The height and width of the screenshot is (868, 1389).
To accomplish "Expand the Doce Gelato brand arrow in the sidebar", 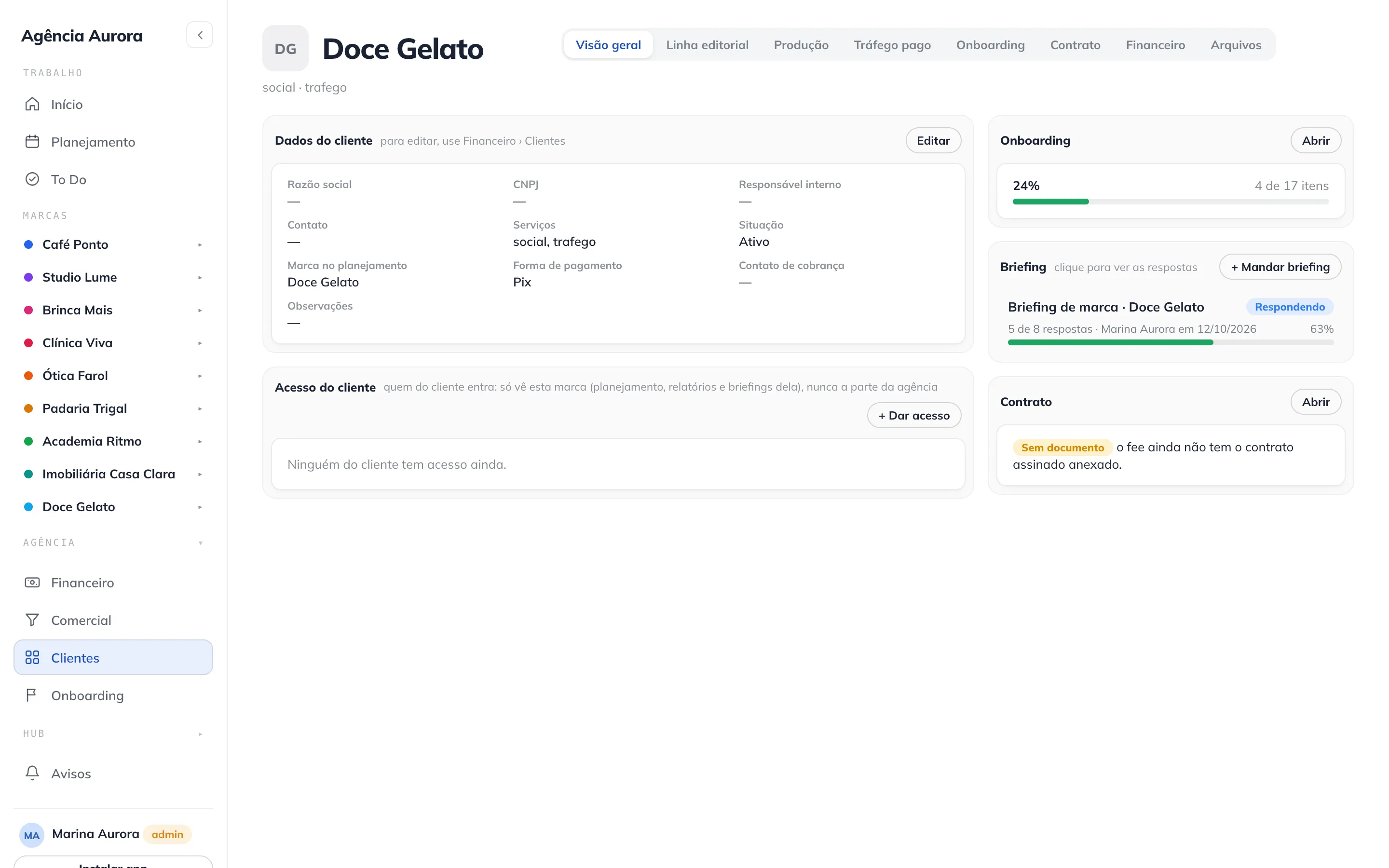I will point(200,507).
